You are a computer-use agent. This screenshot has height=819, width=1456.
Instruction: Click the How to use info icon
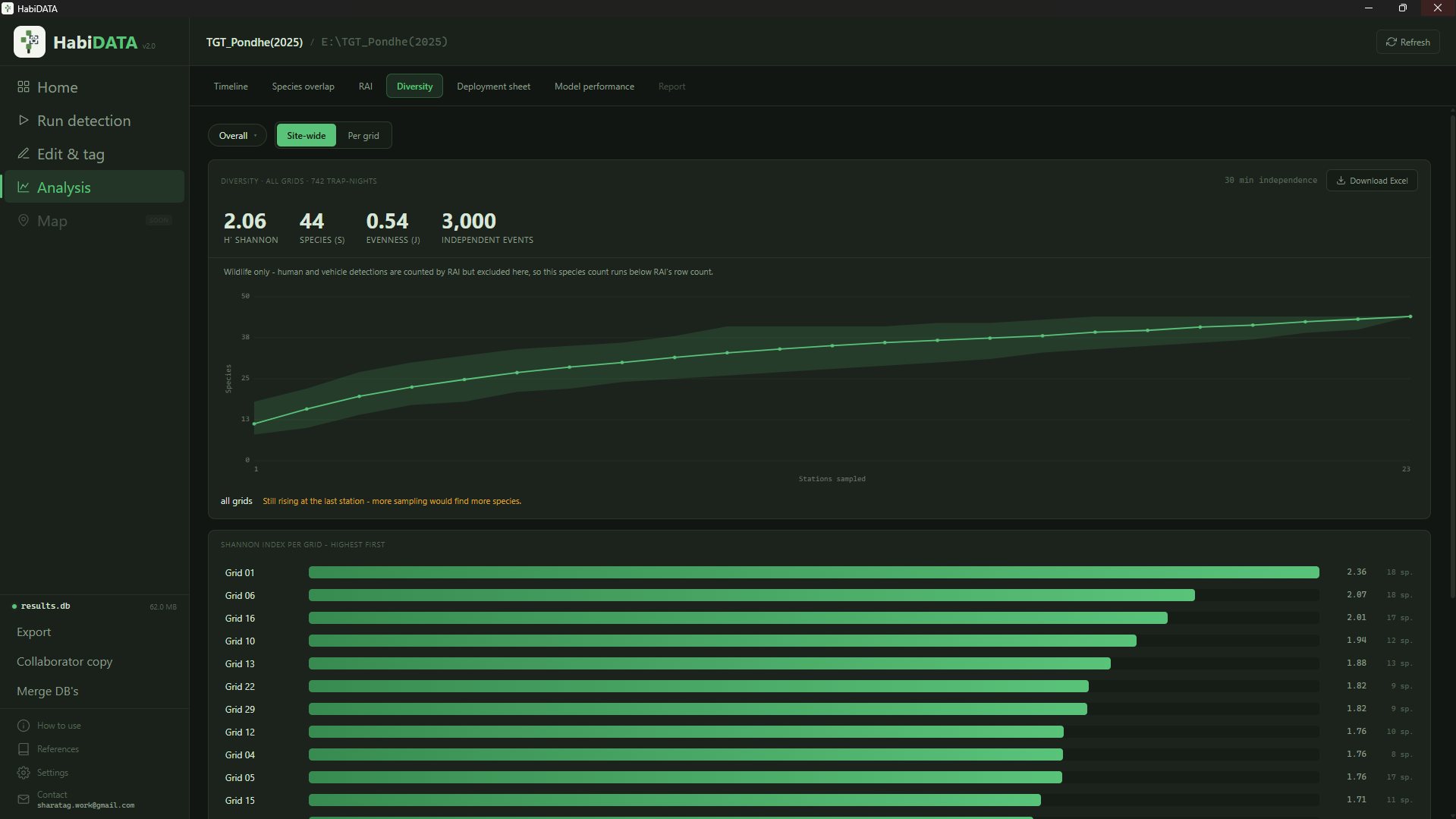(x=24, y=726)
